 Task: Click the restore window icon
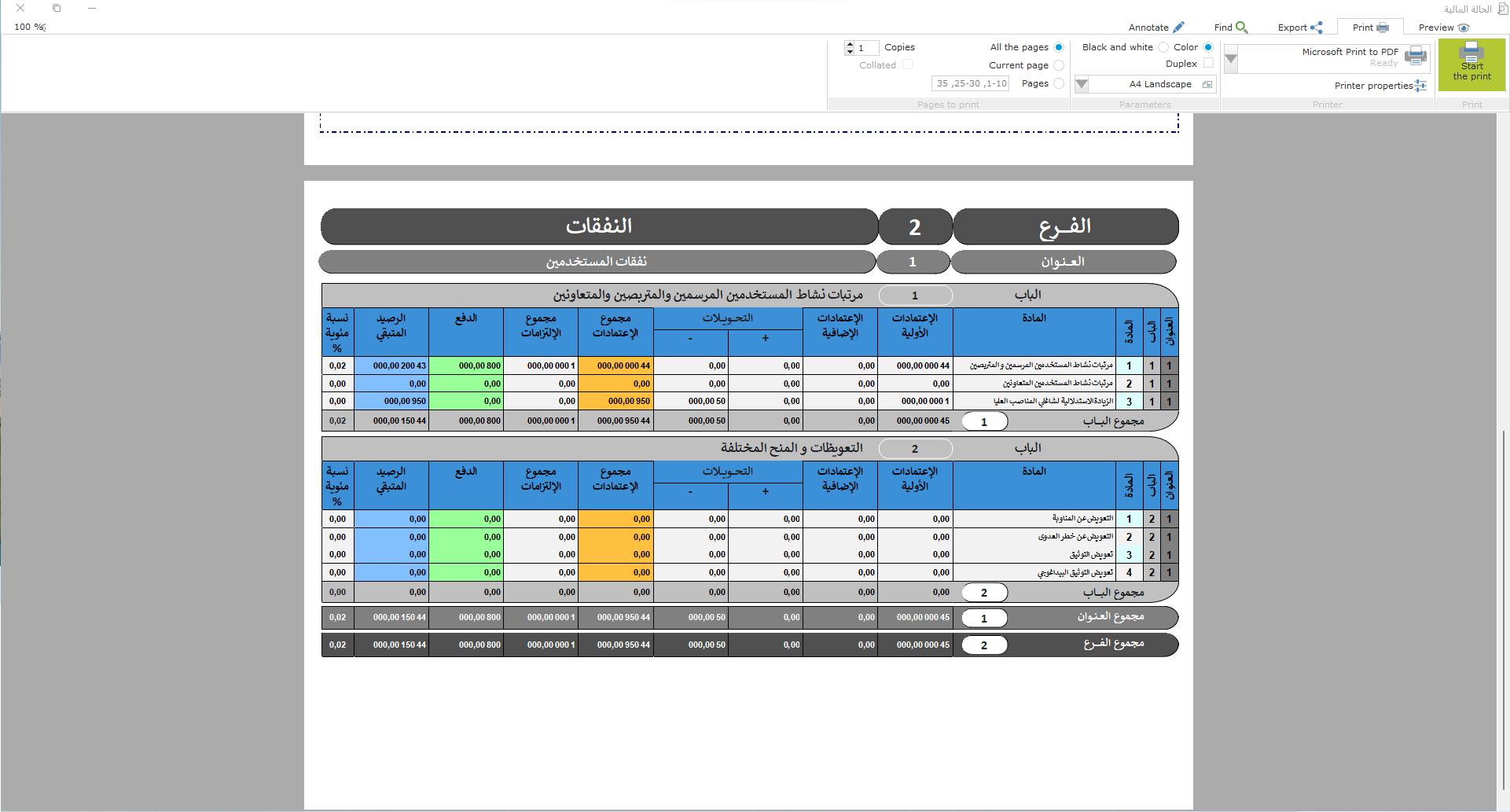pyautogui.click(x=57, y=8)
